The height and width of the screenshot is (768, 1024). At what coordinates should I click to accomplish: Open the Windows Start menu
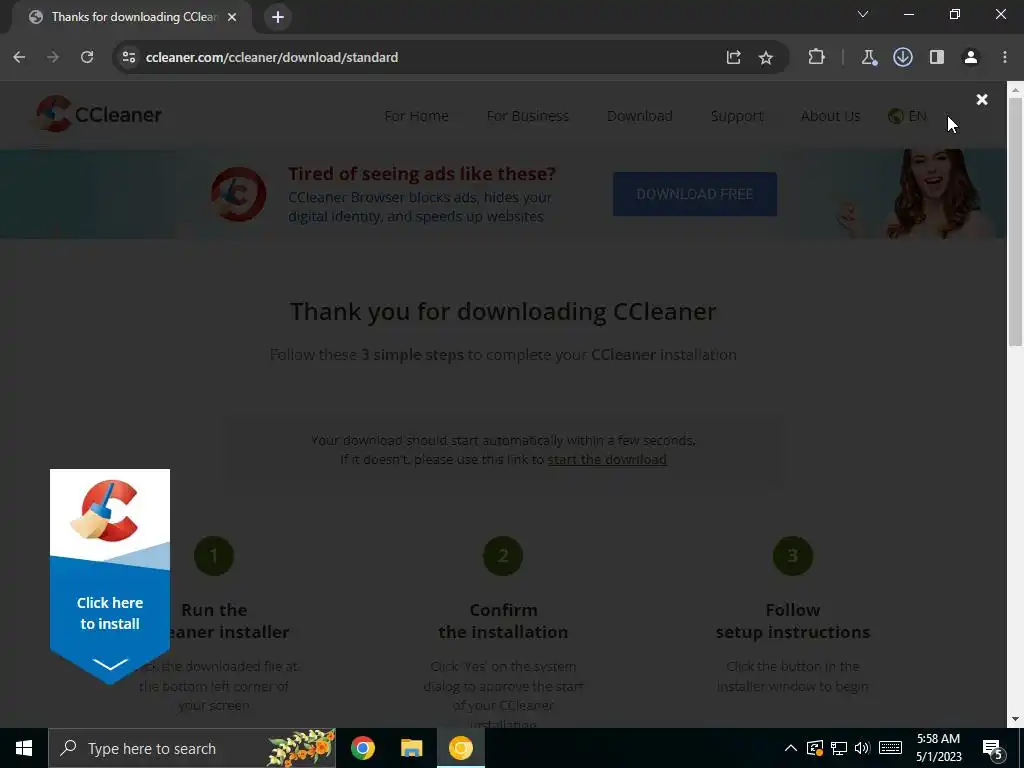click(24, 748)
